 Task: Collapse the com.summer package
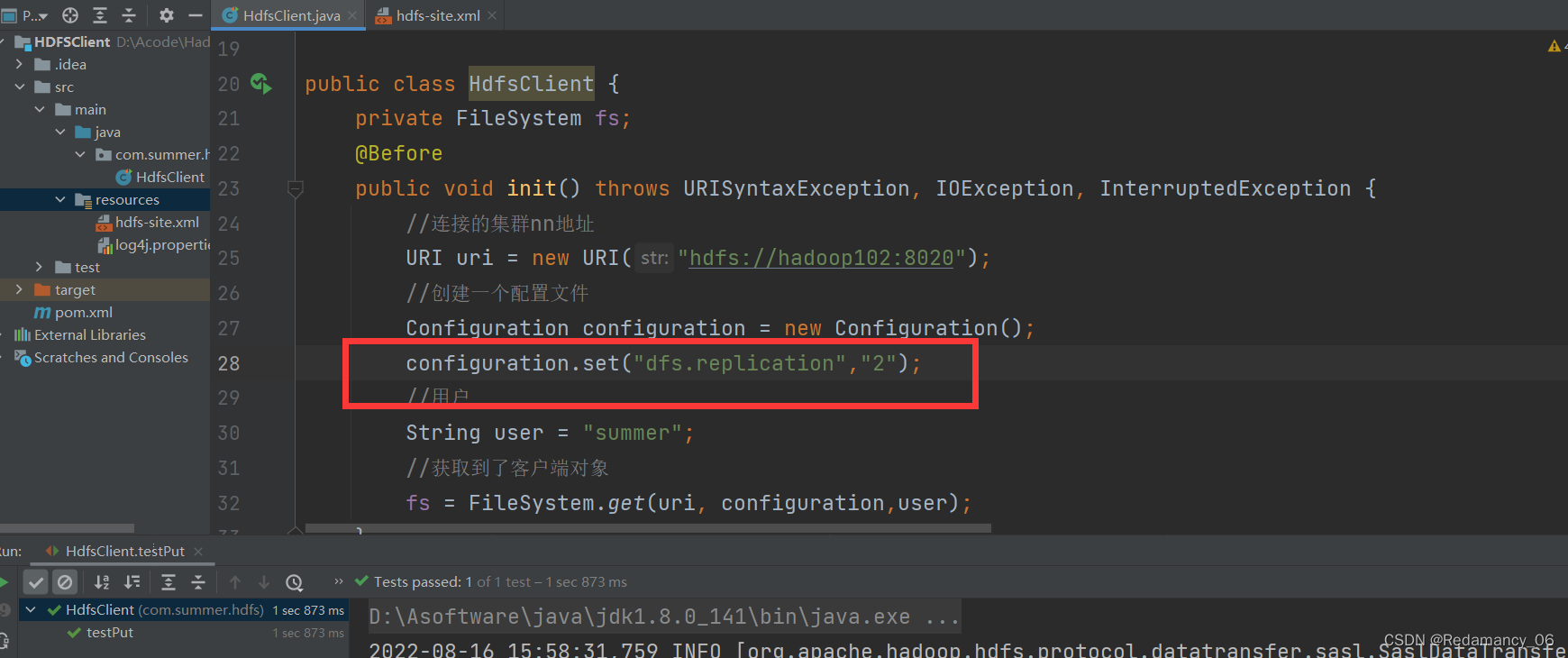click(80, 154)
